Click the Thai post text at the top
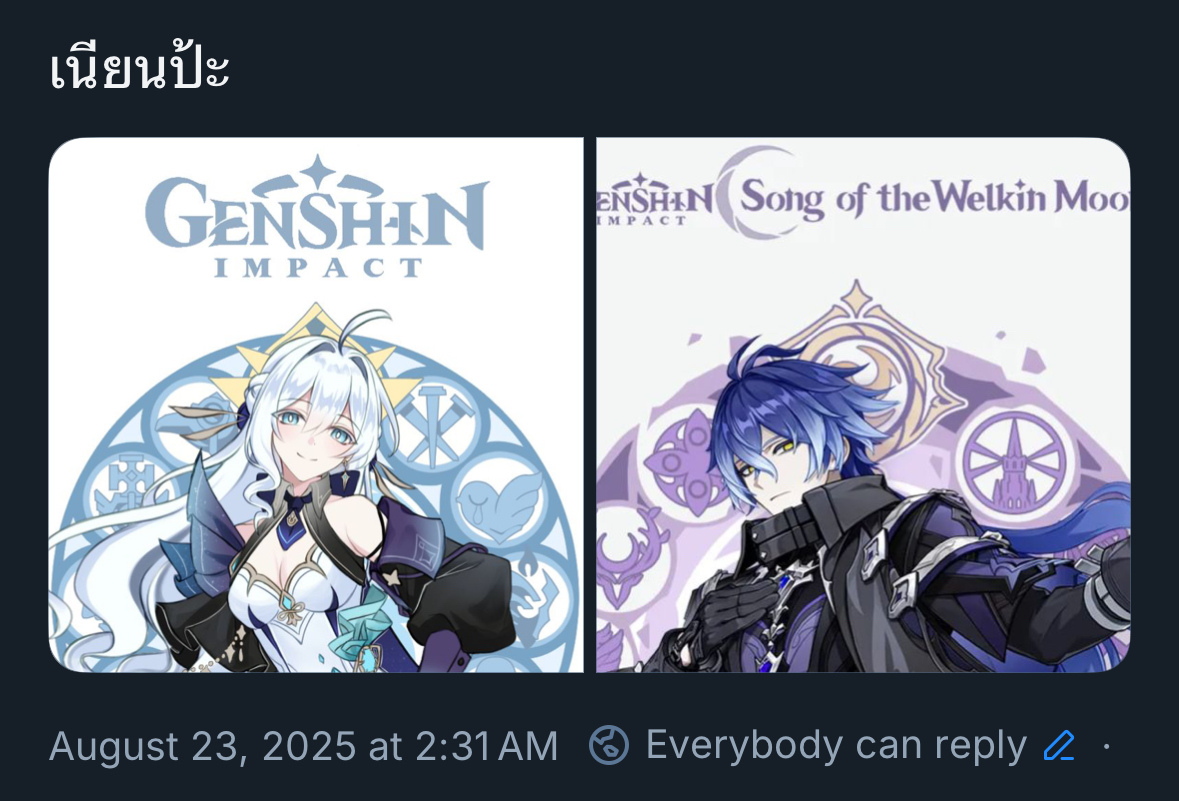 tap(139, 68)
